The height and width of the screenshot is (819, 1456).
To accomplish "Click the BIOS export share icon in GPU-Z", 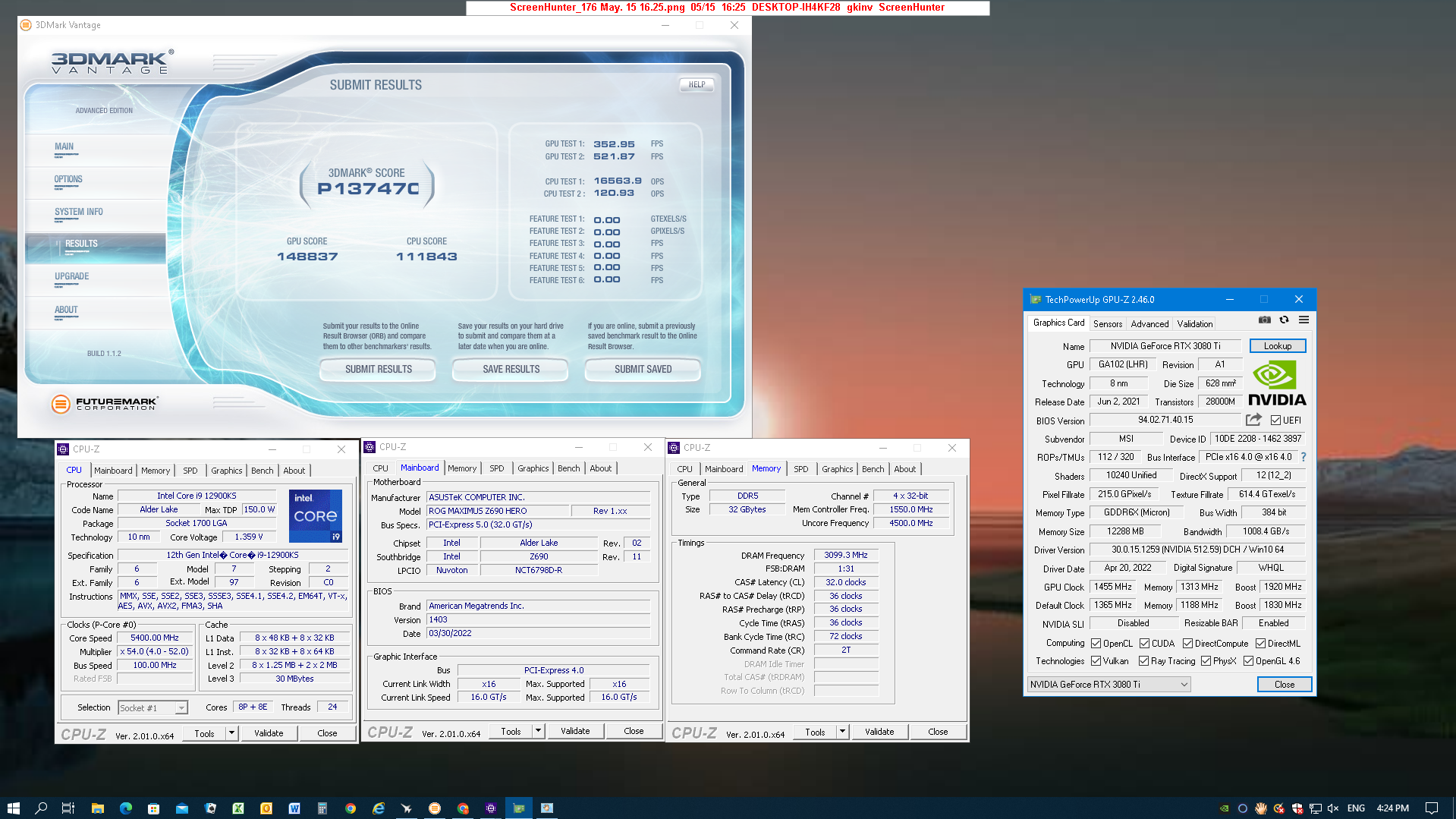I will pyautogui.click(x=1253, y=420).
